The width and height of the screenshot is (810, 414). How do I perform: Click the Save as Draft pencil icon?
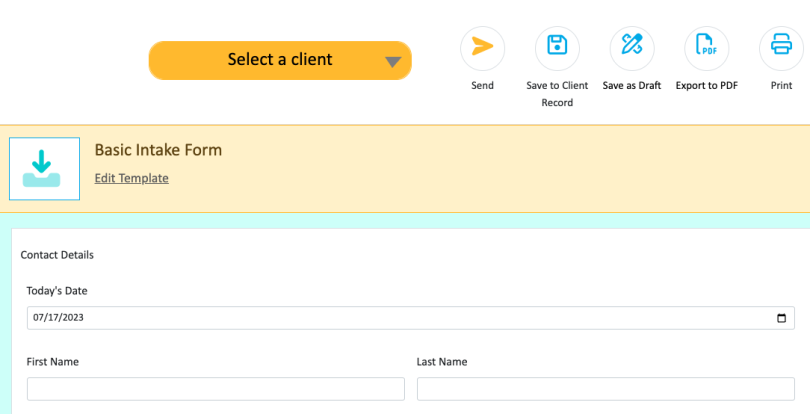632,47
